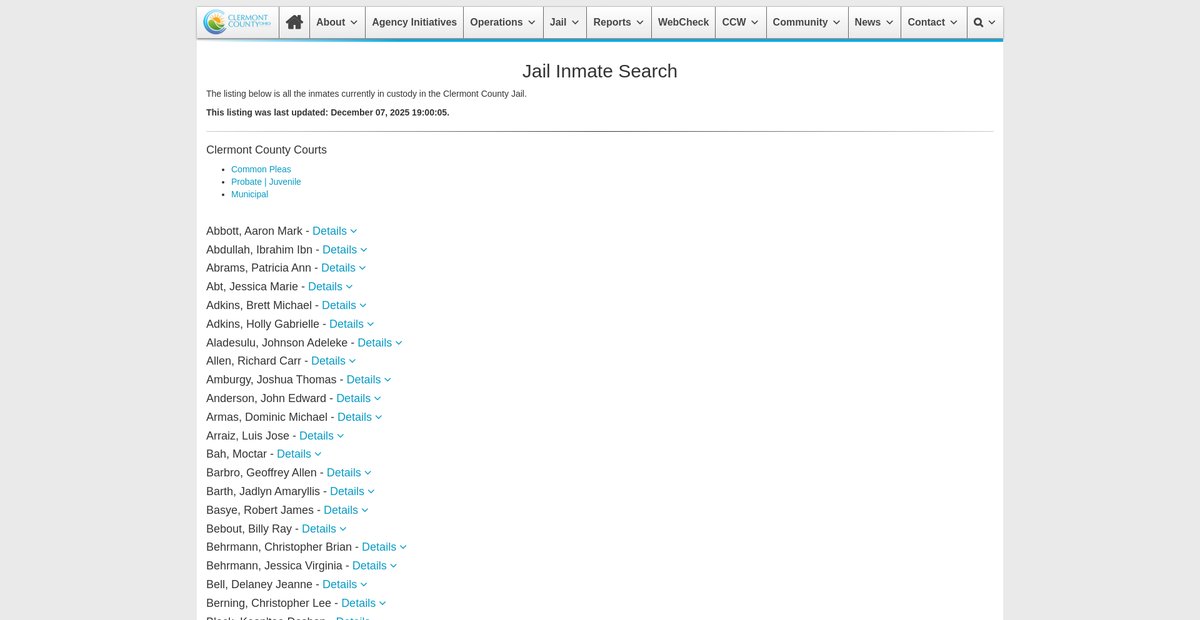Open the Contact menu
Viewport: 1200px width, 620px height.
[933, 22]
